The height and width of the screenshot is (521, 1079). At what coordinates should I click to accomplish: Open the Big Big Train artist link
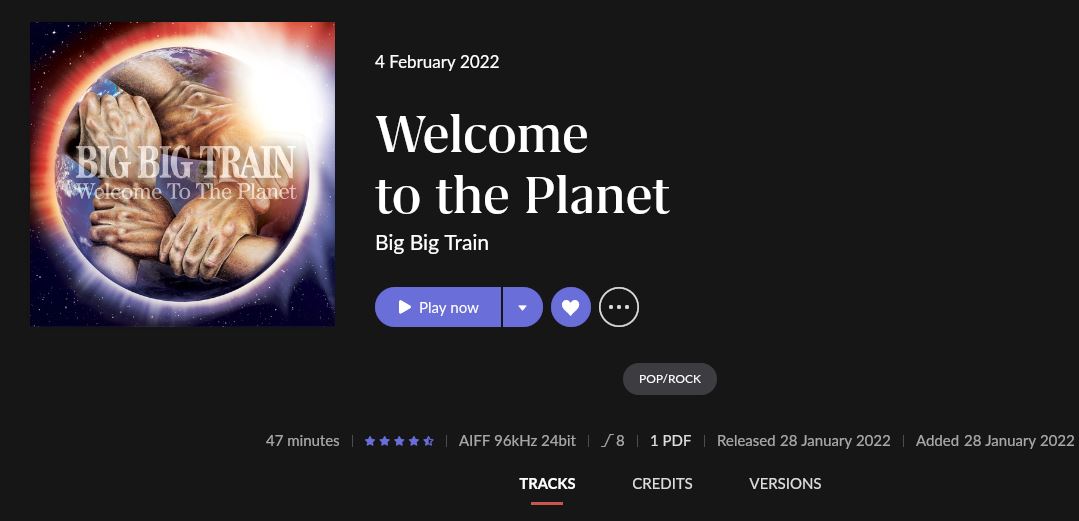tap(431, 243)
